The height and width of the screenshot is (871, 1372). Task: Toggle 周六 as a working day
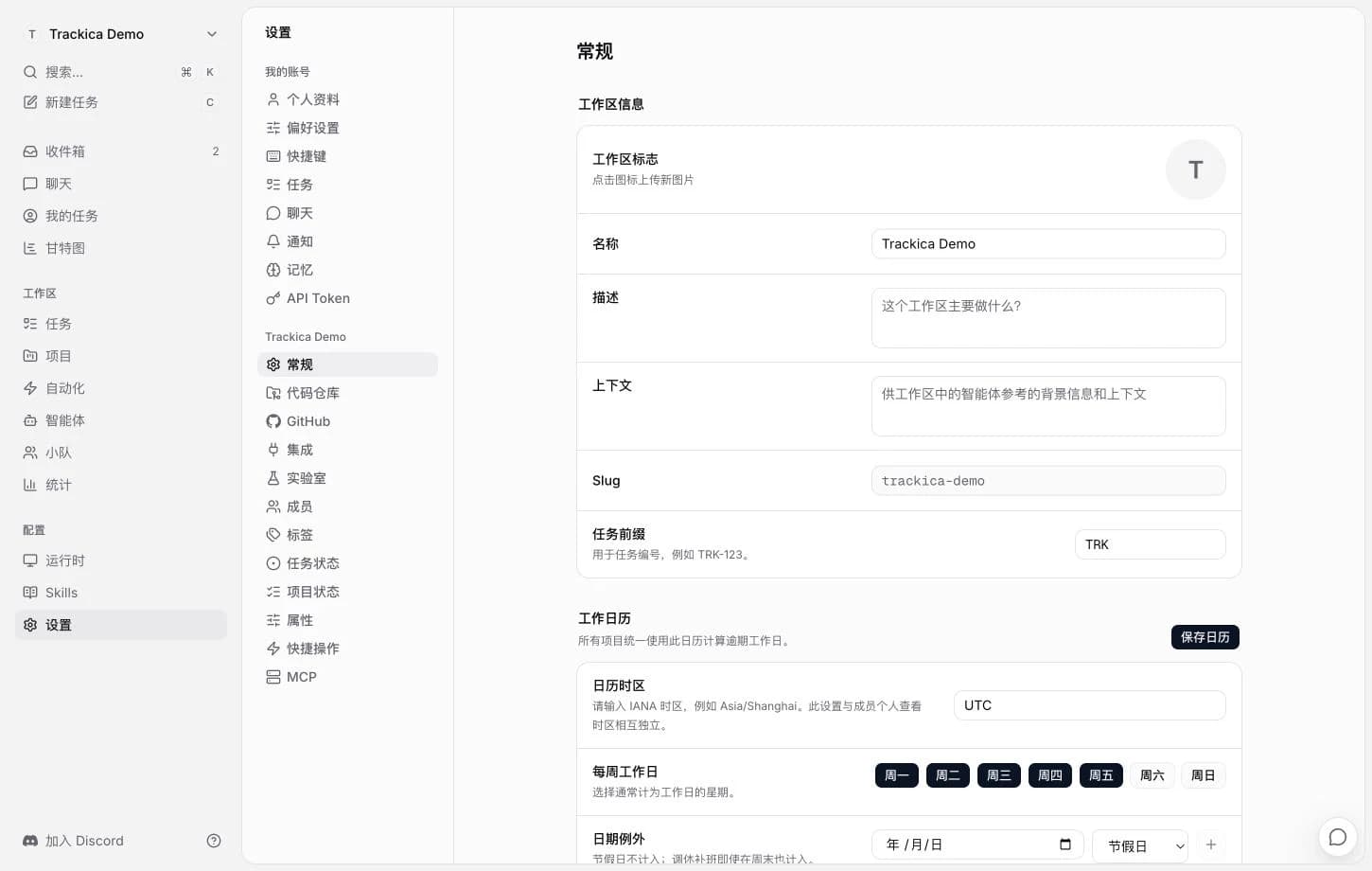coord(1152,775)
